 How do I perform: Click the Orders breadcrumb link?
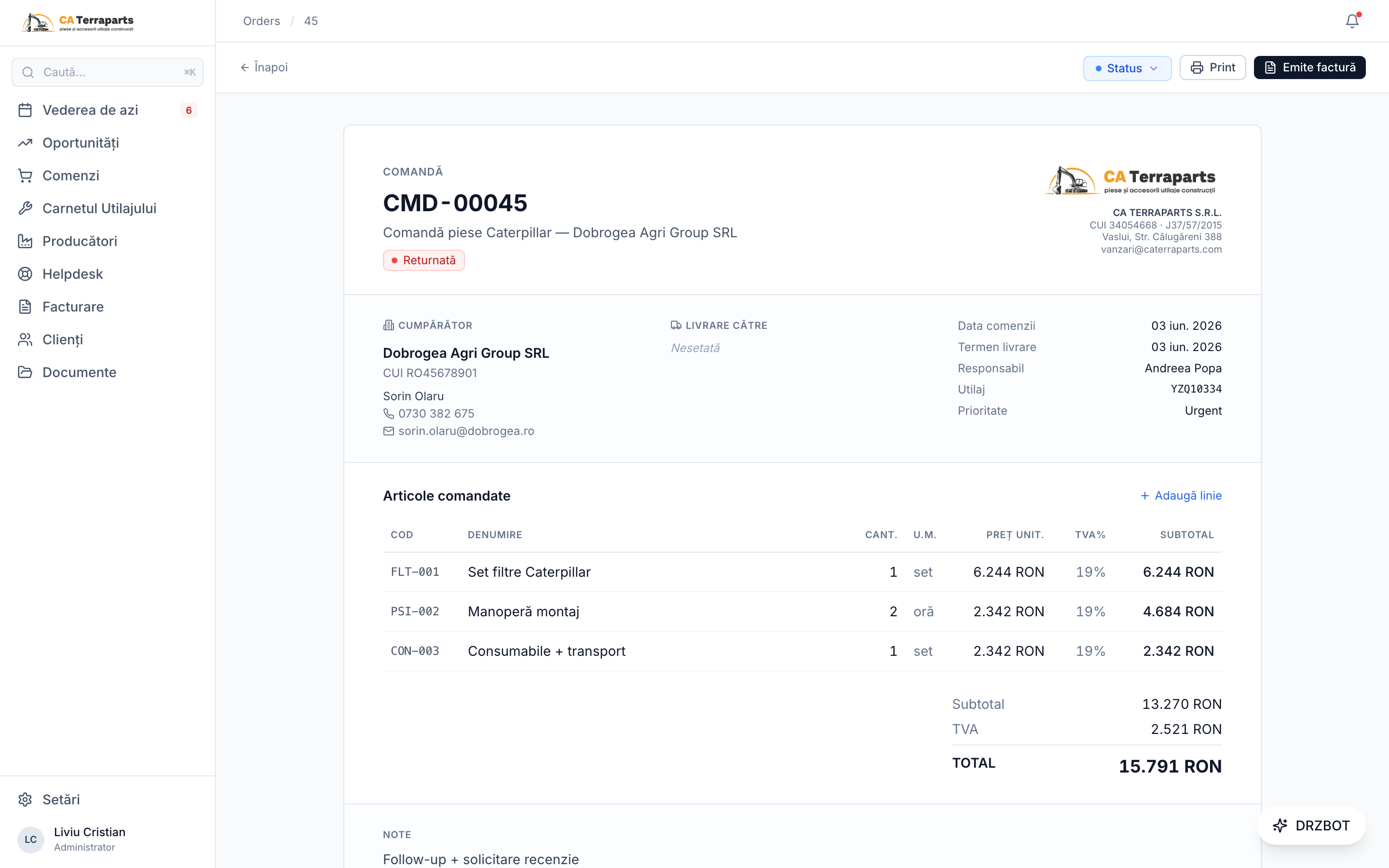coord(261,21)
